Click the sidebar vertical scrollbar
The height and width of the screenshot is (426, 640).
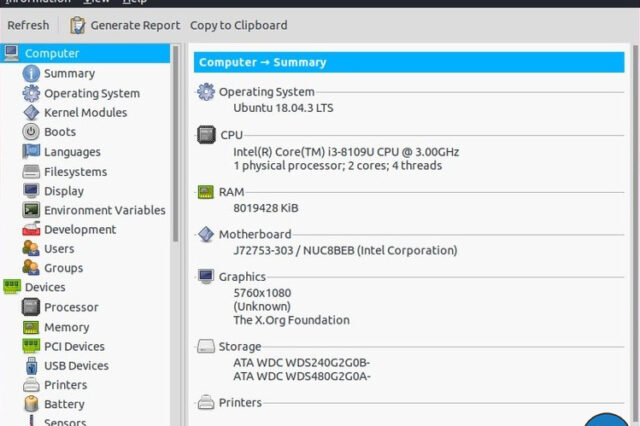click(176, 200)
